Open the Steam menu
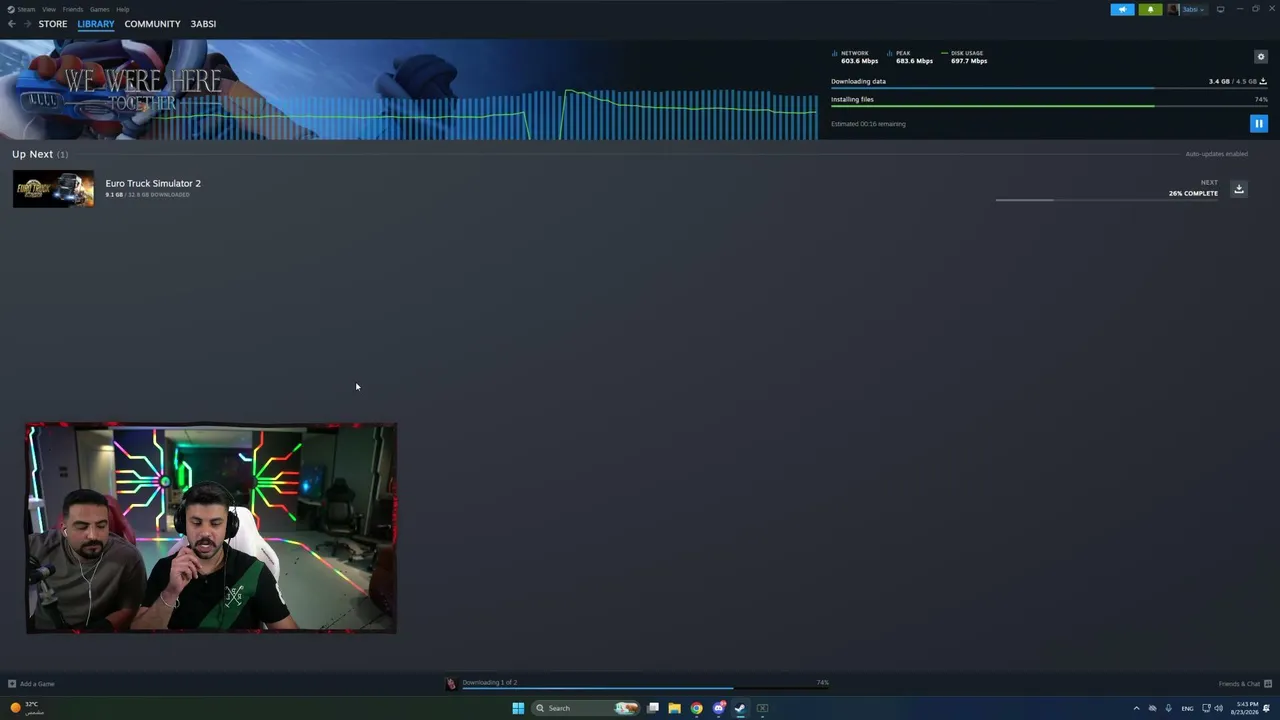The height and width of the screenshot is (720, 1280). [x=22, y=9]
